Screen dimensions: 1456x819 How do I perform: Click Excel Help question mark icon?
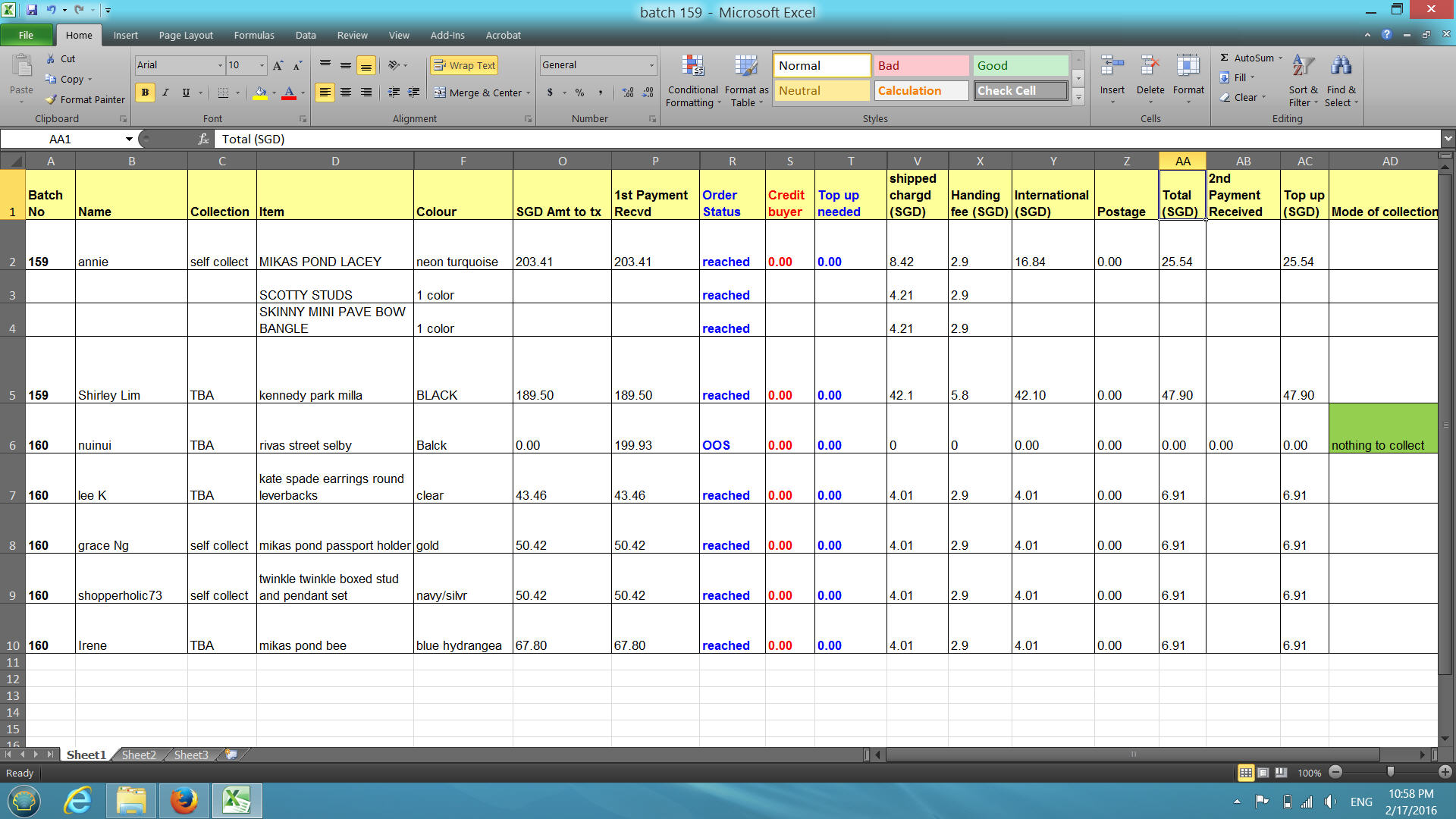point(1386,35)
